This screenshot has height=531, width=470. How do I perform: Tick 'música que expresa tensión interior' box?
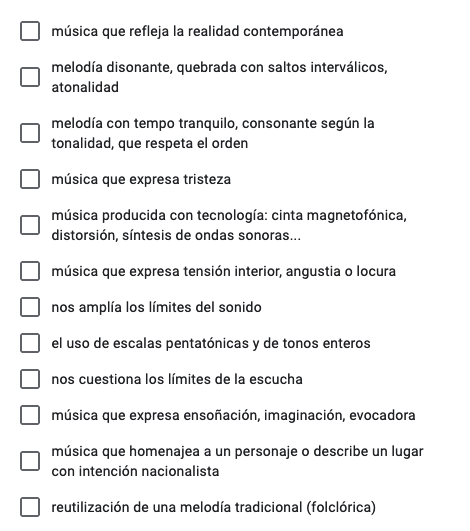(30, 271)
